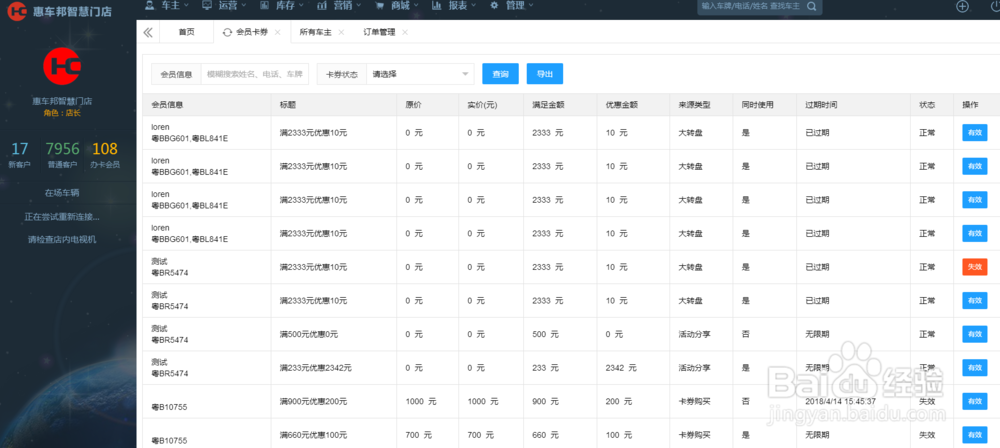Click the 角色：店长 label

(62, 113)
